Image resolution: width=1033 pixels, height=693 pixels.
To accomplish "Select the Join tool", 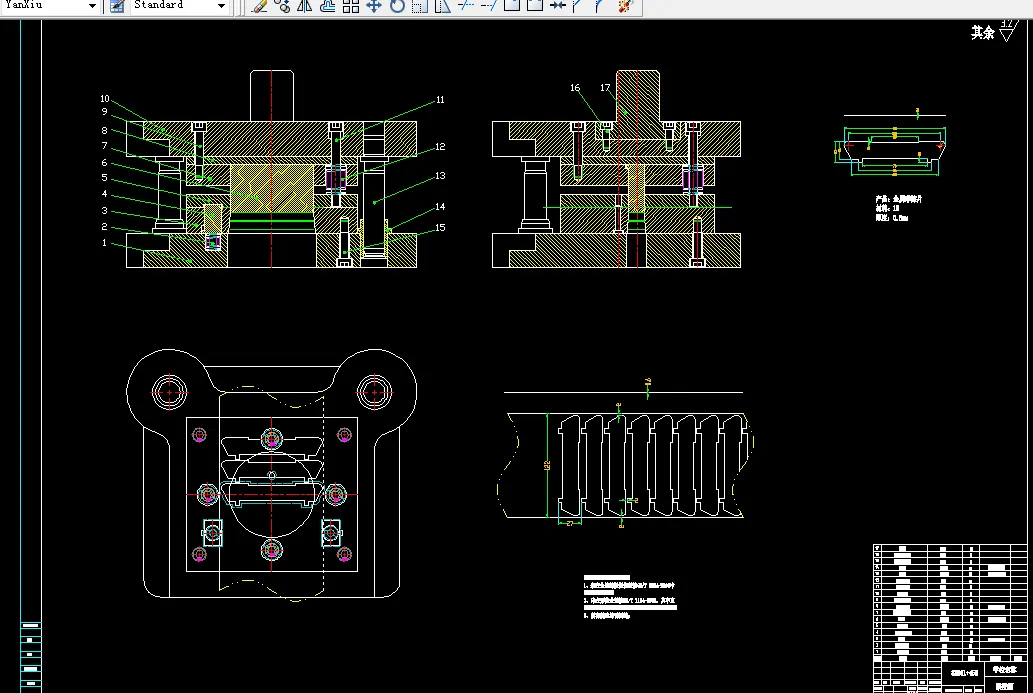I will (558, 6).
